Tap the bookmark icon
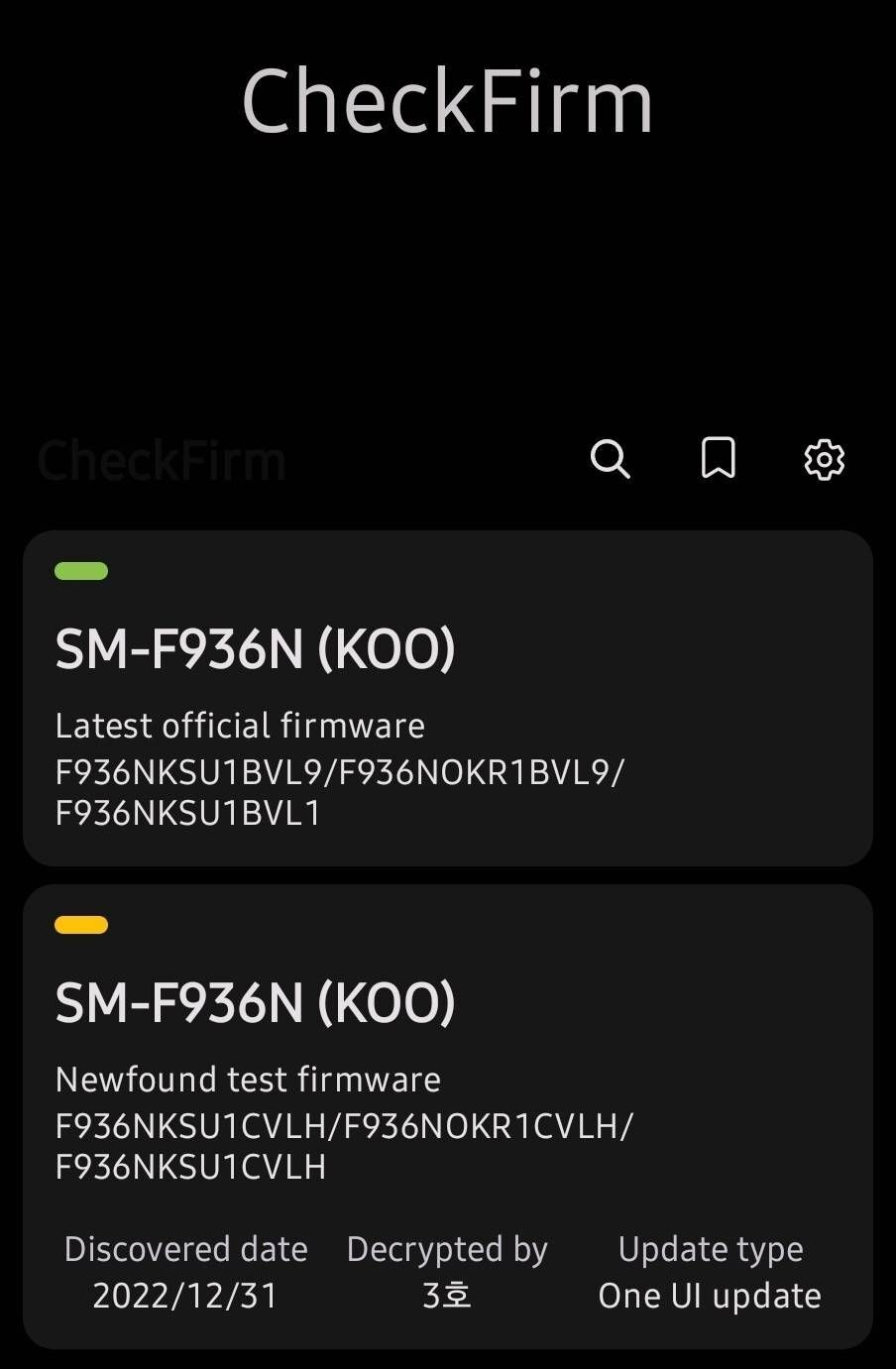The image size is (896, 1369). (718, 458)
